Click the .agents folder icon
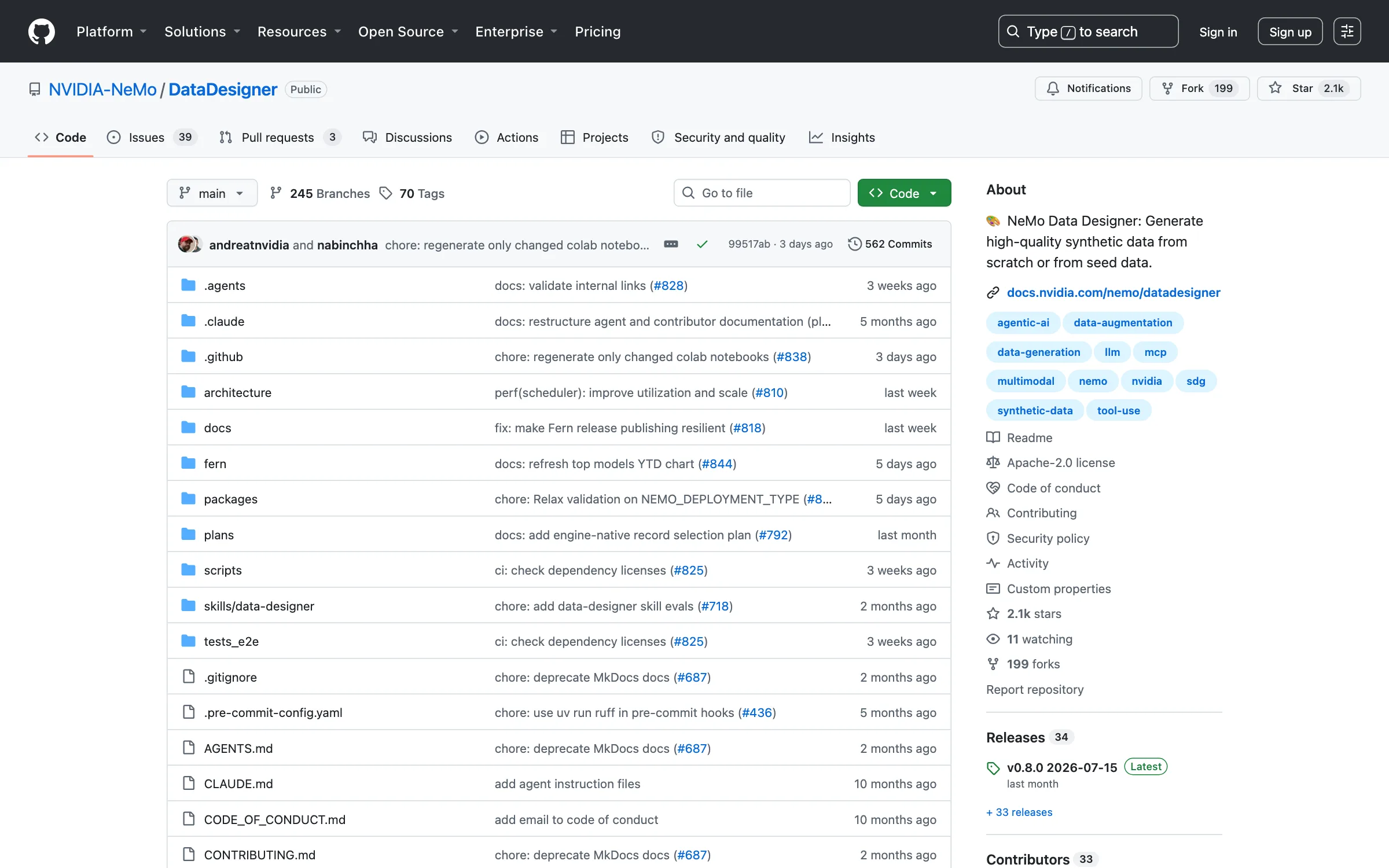Viewport: 1389px width, 868px height. click(x=188, y=285)
